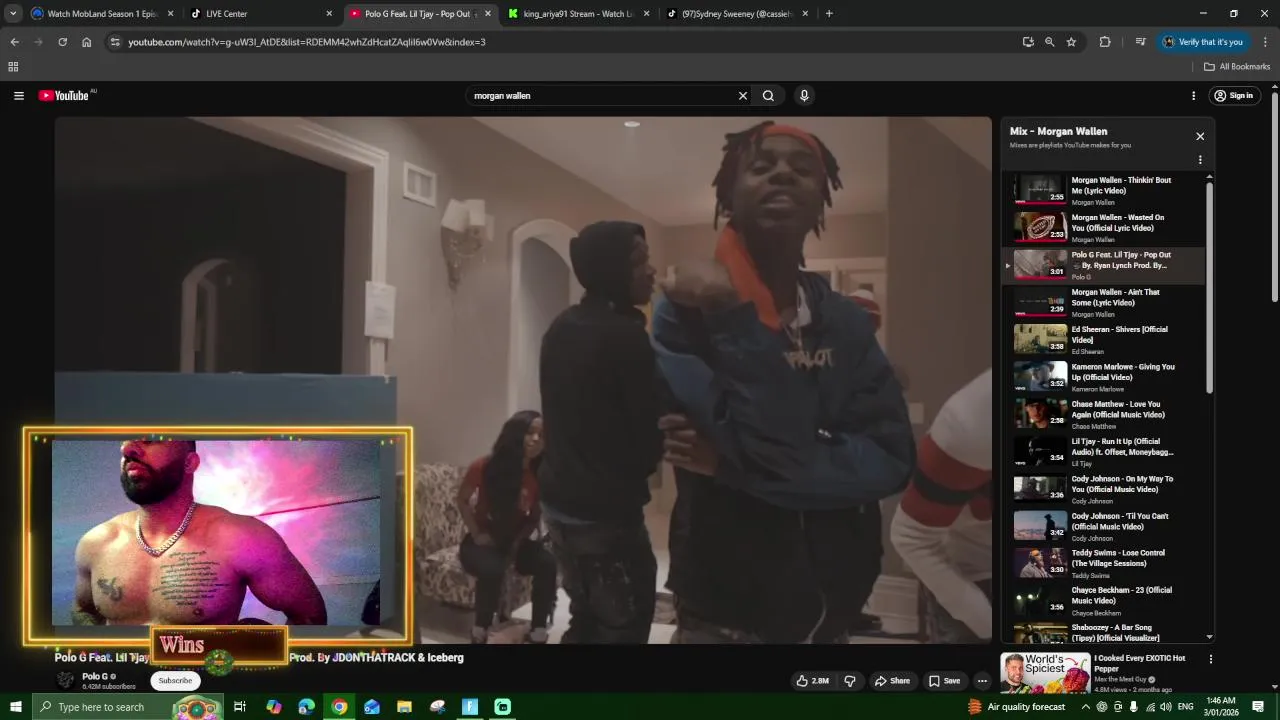Open a new browser tab
The width and height of the screenshot is (1280, 720).
[829, 14]
